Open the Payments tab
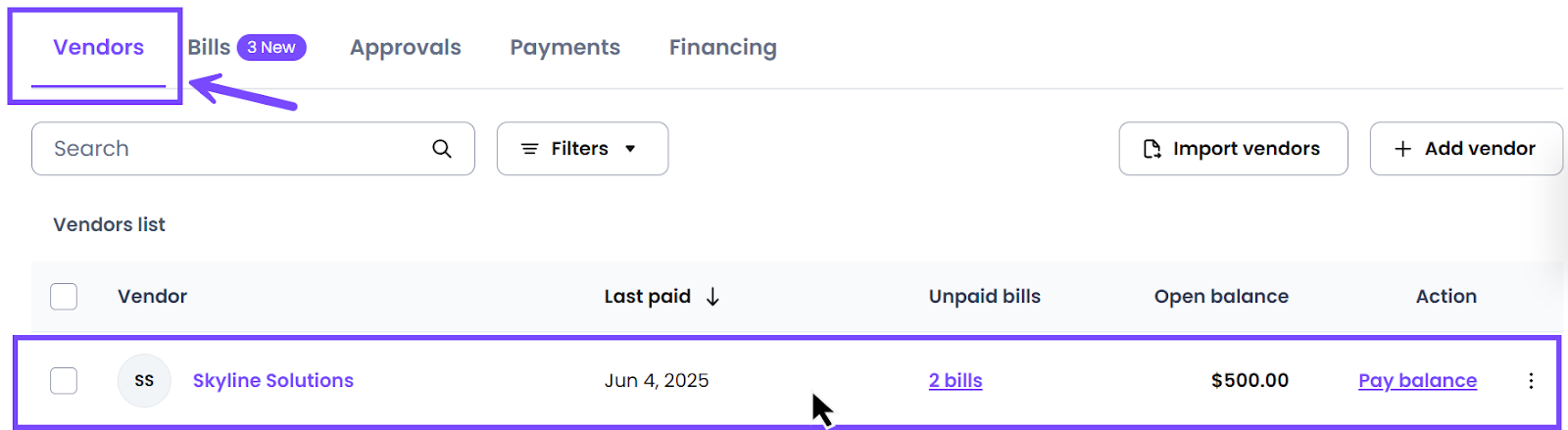 pyautogui.click(x=564, y=47)
